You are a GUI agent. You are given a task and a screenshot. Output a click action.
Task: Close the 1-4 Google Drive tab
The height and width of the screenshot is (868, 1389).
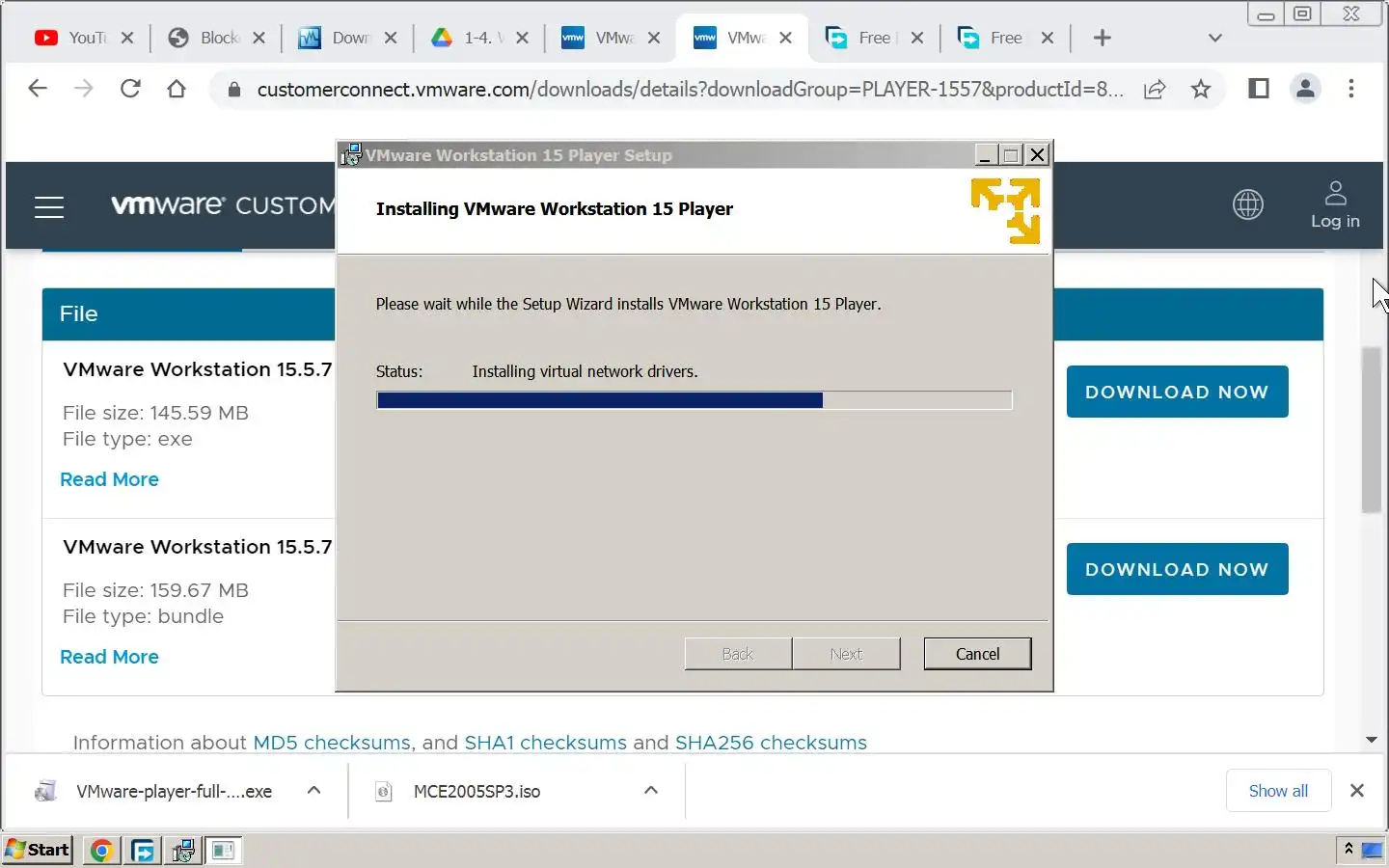click(522, 38)
